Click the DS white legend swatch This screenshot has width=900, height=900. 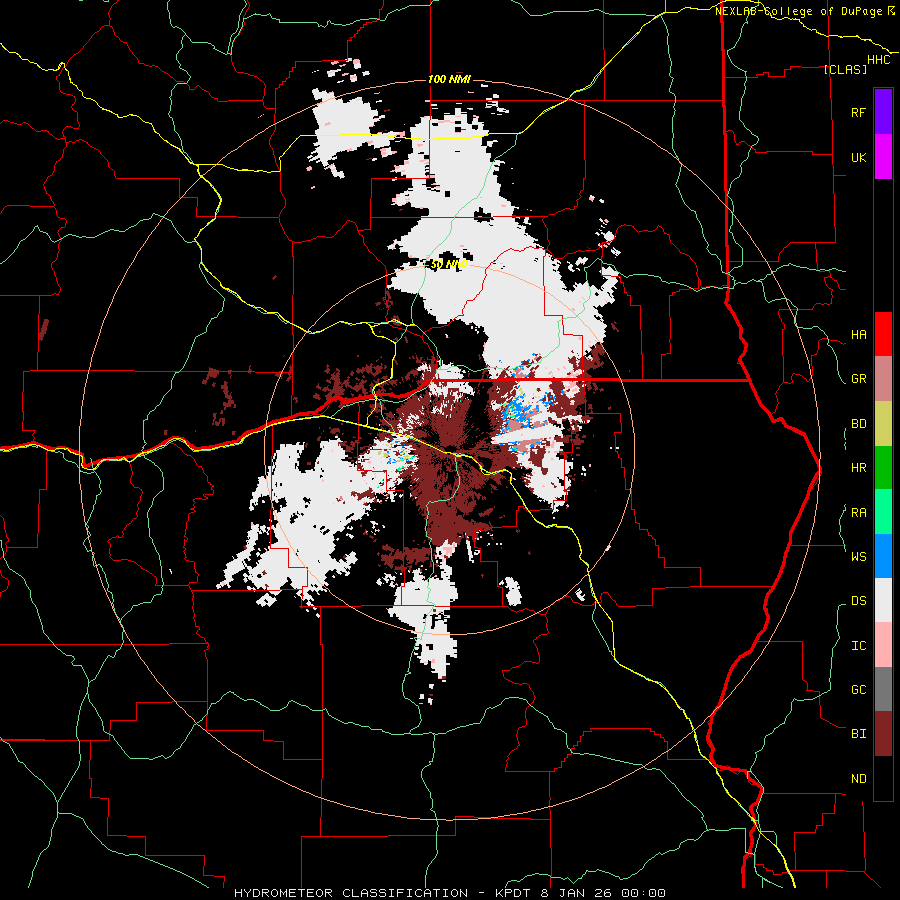[x=883, y=600]
